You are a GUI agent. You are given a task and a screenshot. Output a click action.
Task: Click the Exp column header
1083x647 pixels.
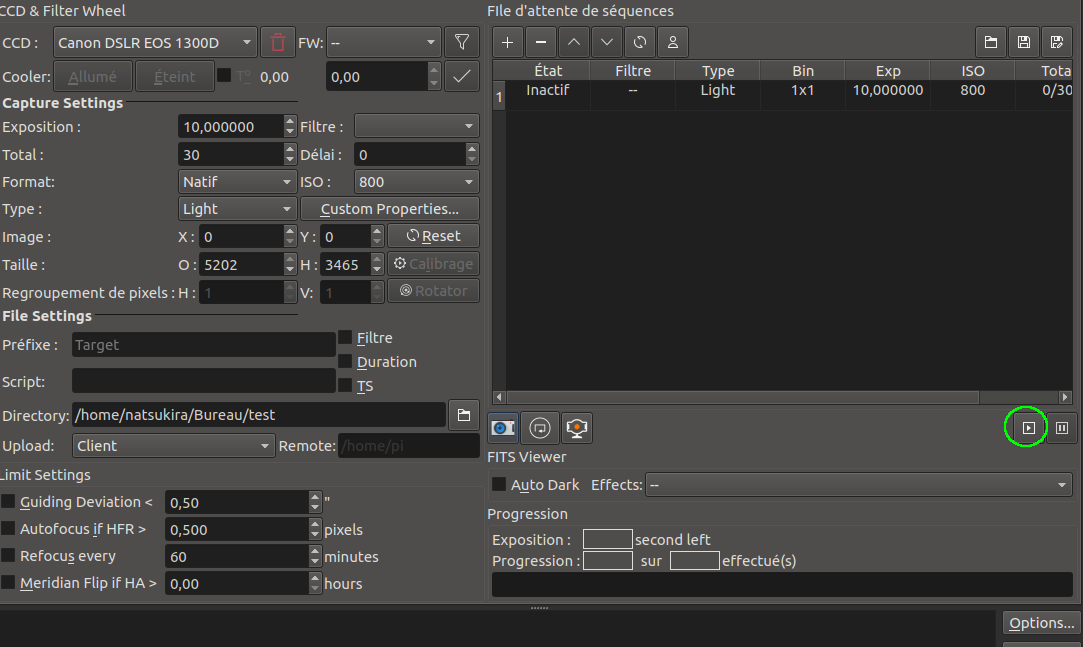click(x=888, y=70)
